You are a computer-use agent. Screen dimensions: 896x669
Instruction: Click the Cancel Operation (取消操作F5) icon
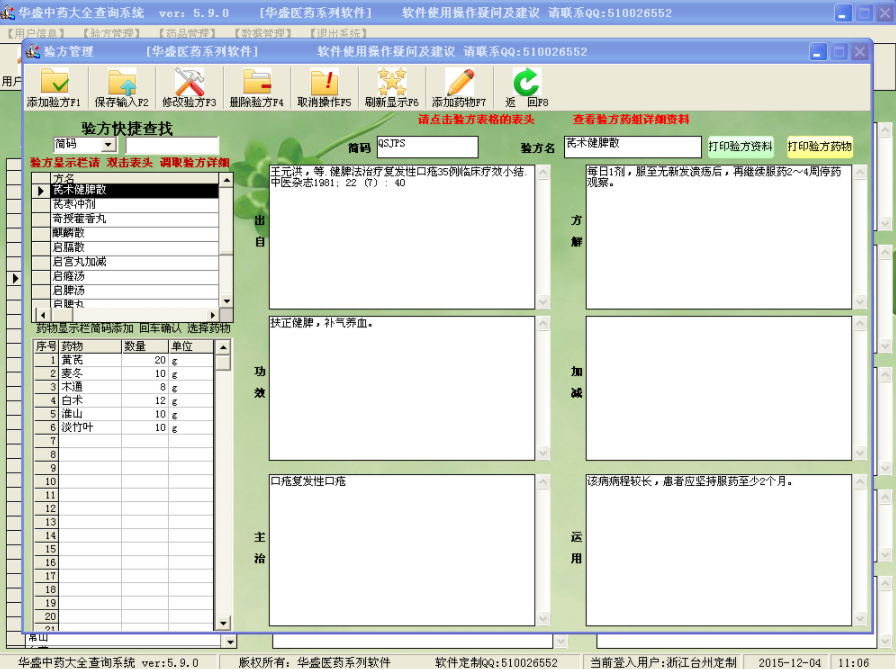[324, 81]
